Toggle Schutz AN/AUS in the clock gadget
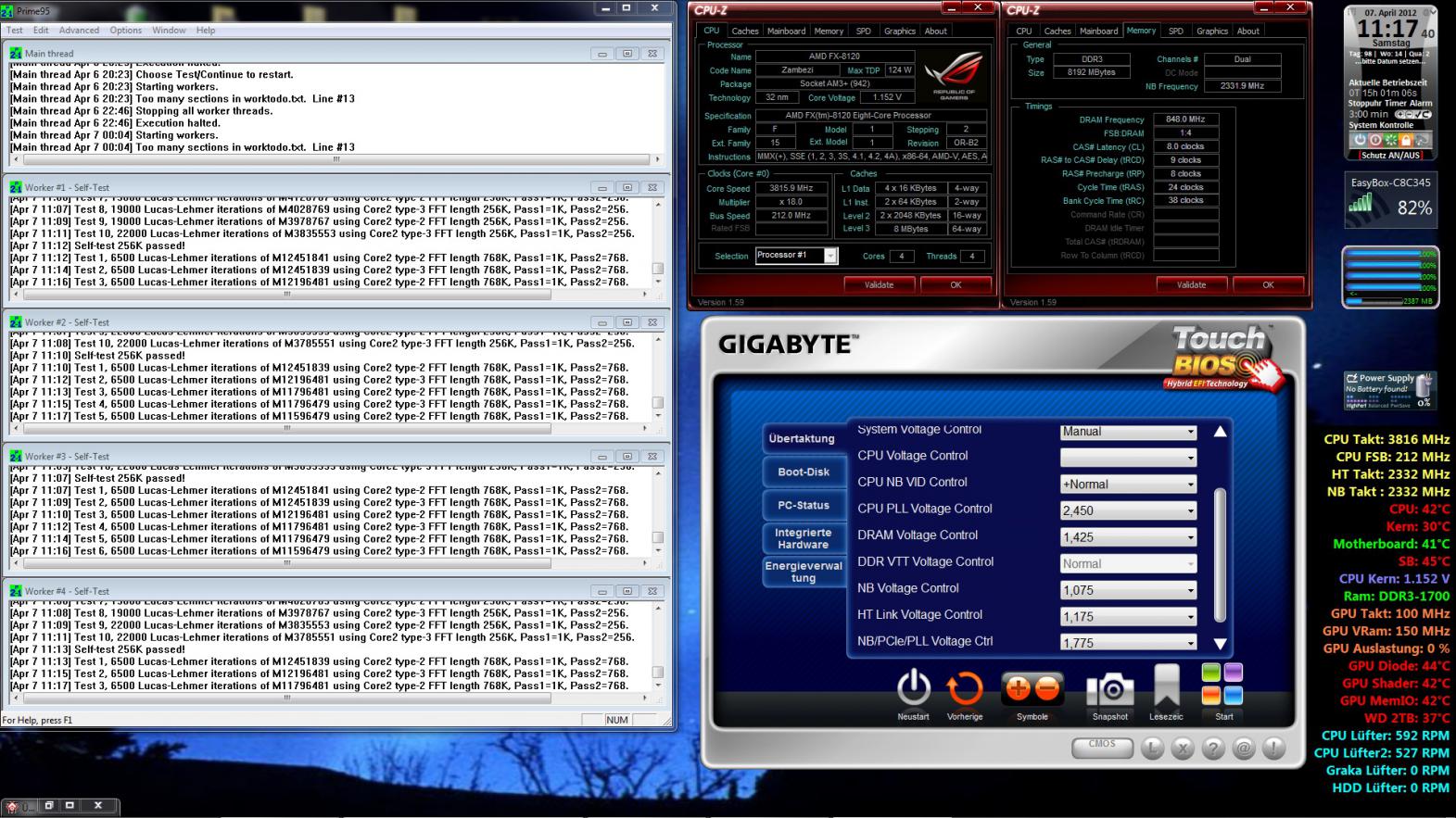The width and height of the screenshot is (1456, 818). [x=1389, y=156]
